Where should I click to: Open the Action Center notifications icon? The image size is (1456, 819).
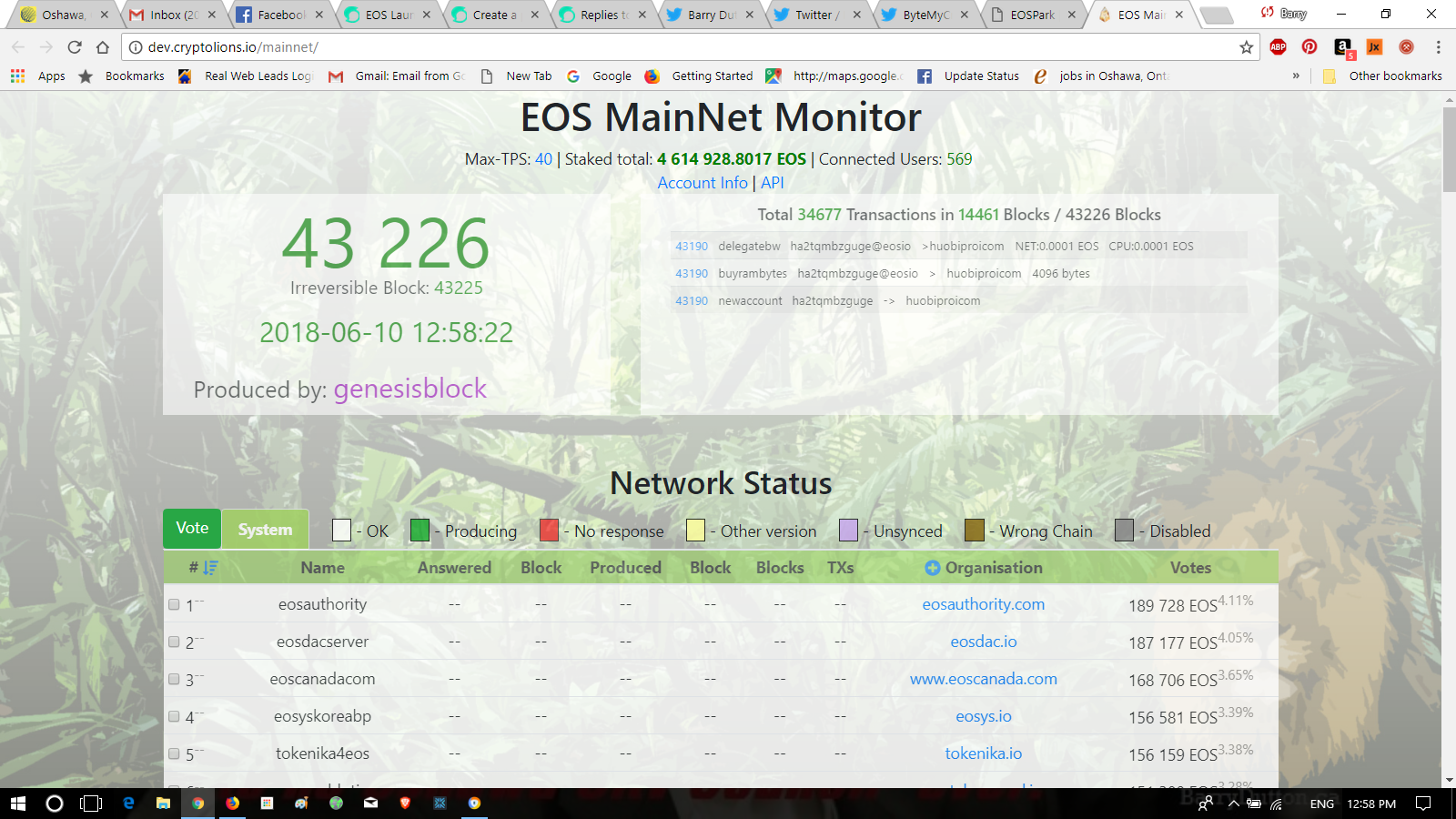tap(1423, 804)
